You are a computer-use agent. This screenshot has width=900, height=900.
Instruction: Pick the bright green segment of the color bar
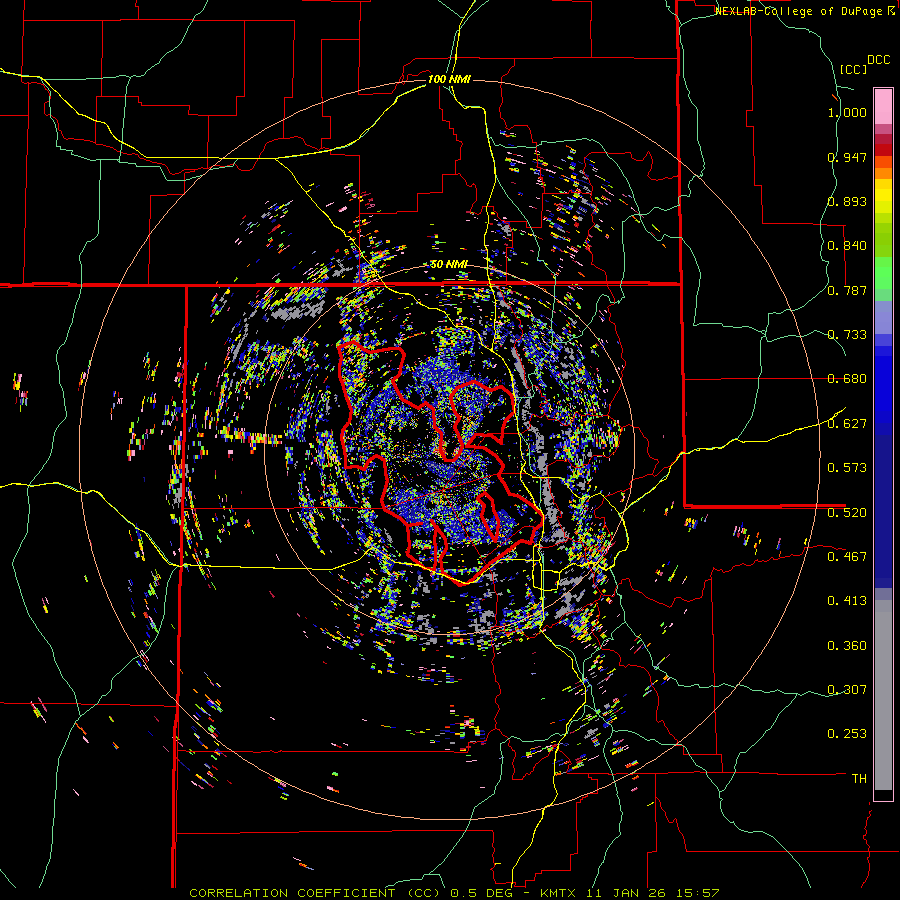pyautogui.click(x=883, y=273)
